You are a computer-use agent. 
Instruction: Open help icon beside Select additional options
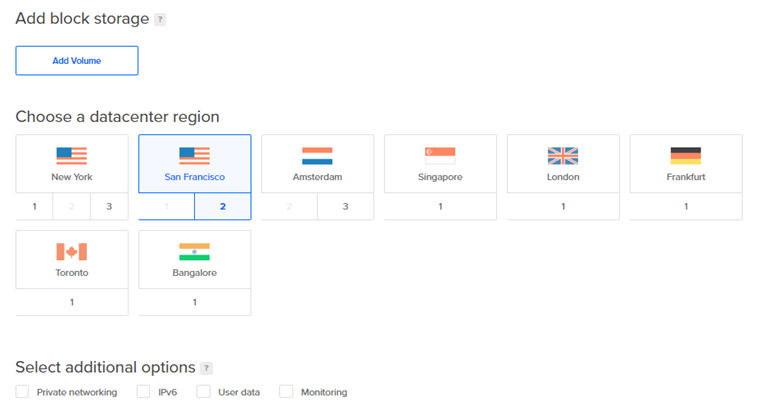[x=206, y=368]
